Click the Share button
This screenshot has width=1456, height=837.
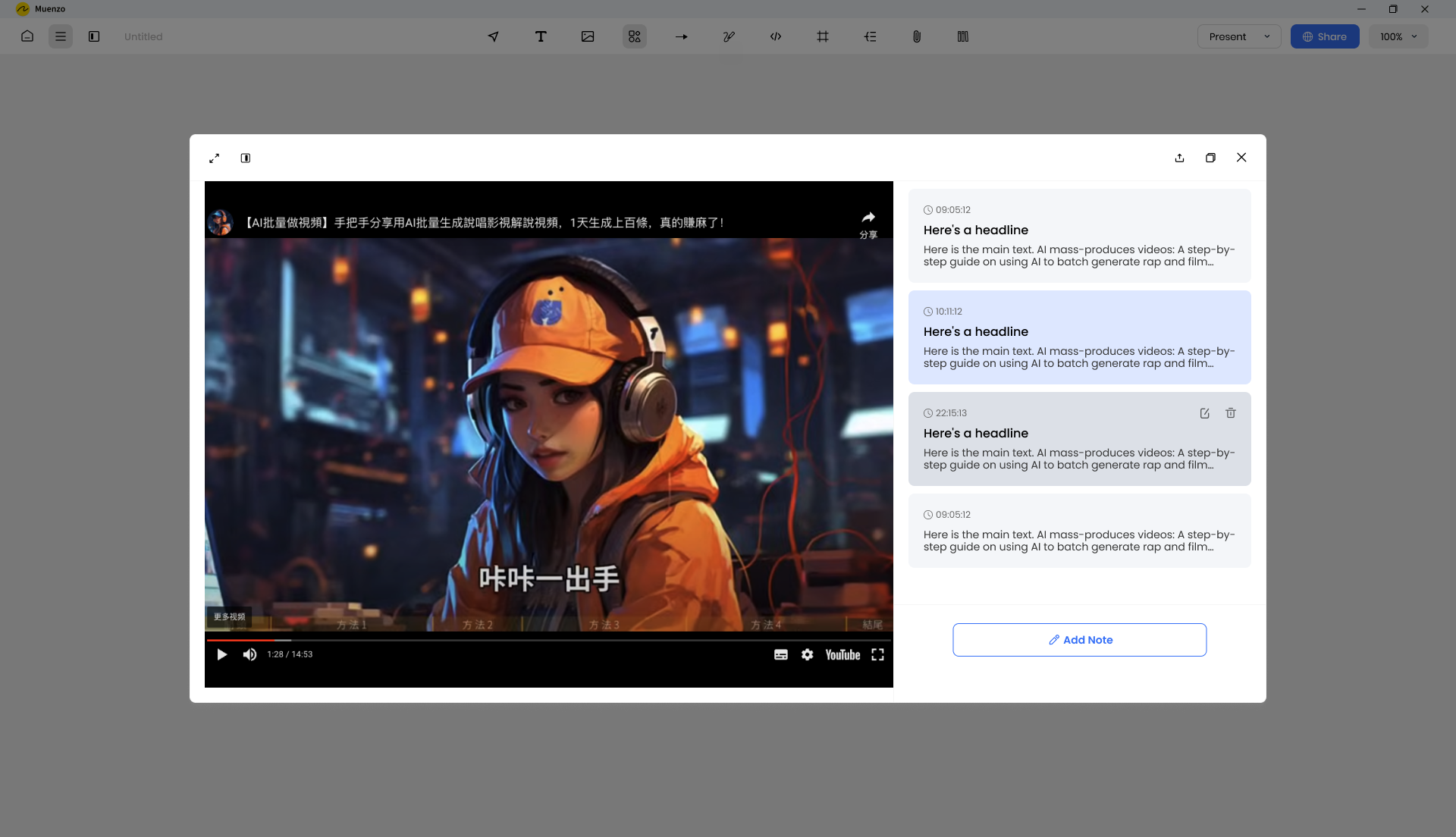1325,36
